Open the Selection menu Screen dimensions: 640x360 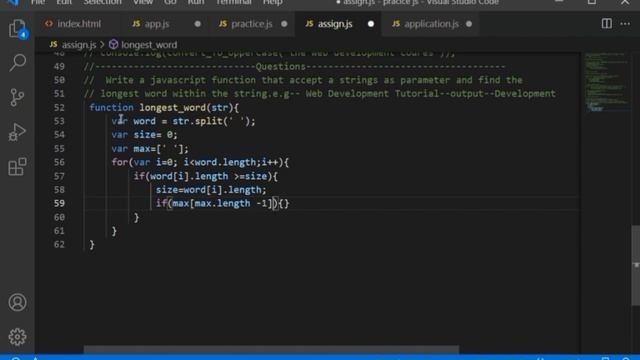(x=102, y=2)
